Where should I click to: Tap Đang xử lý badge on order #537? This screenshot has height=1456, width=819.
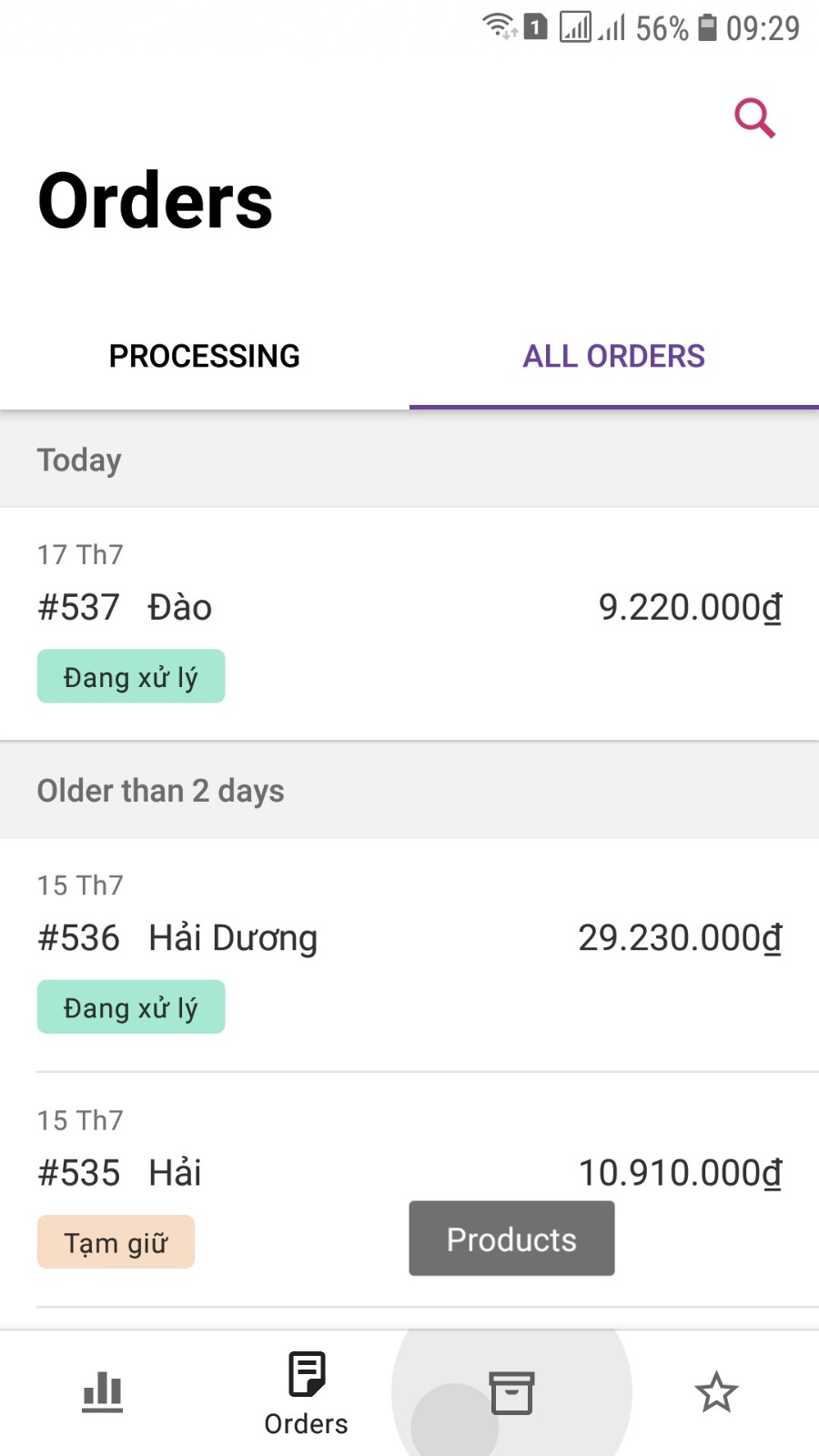point(131,676)
